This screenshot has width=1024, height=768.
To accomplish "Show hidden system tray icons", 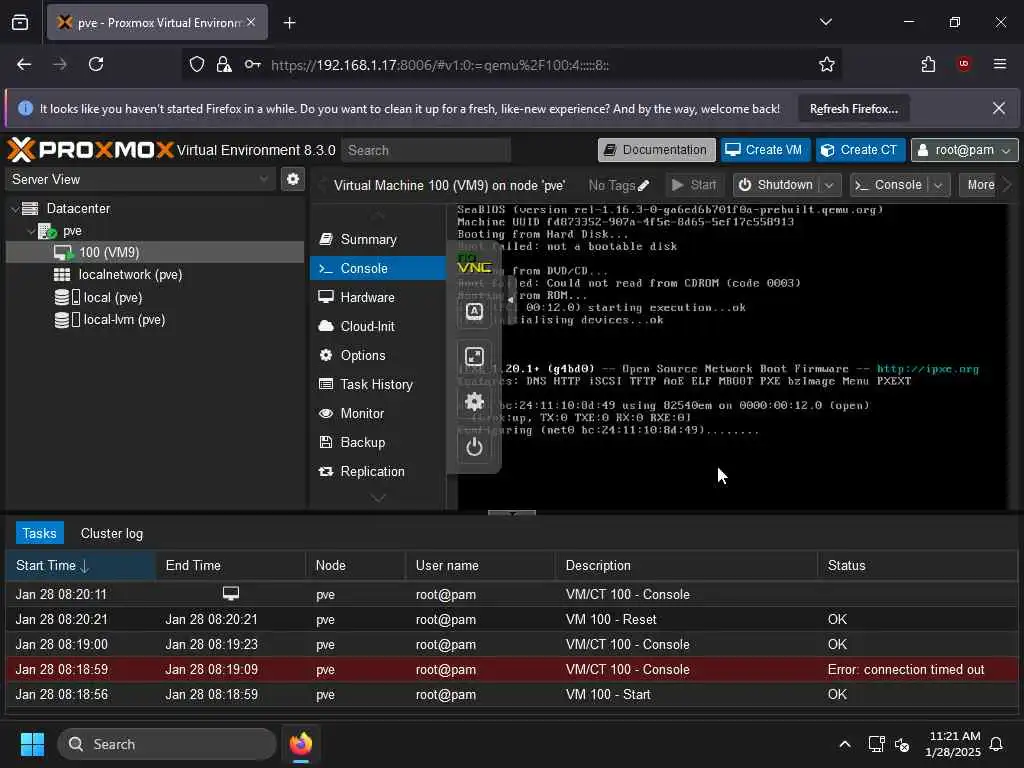I will (844, 744).
